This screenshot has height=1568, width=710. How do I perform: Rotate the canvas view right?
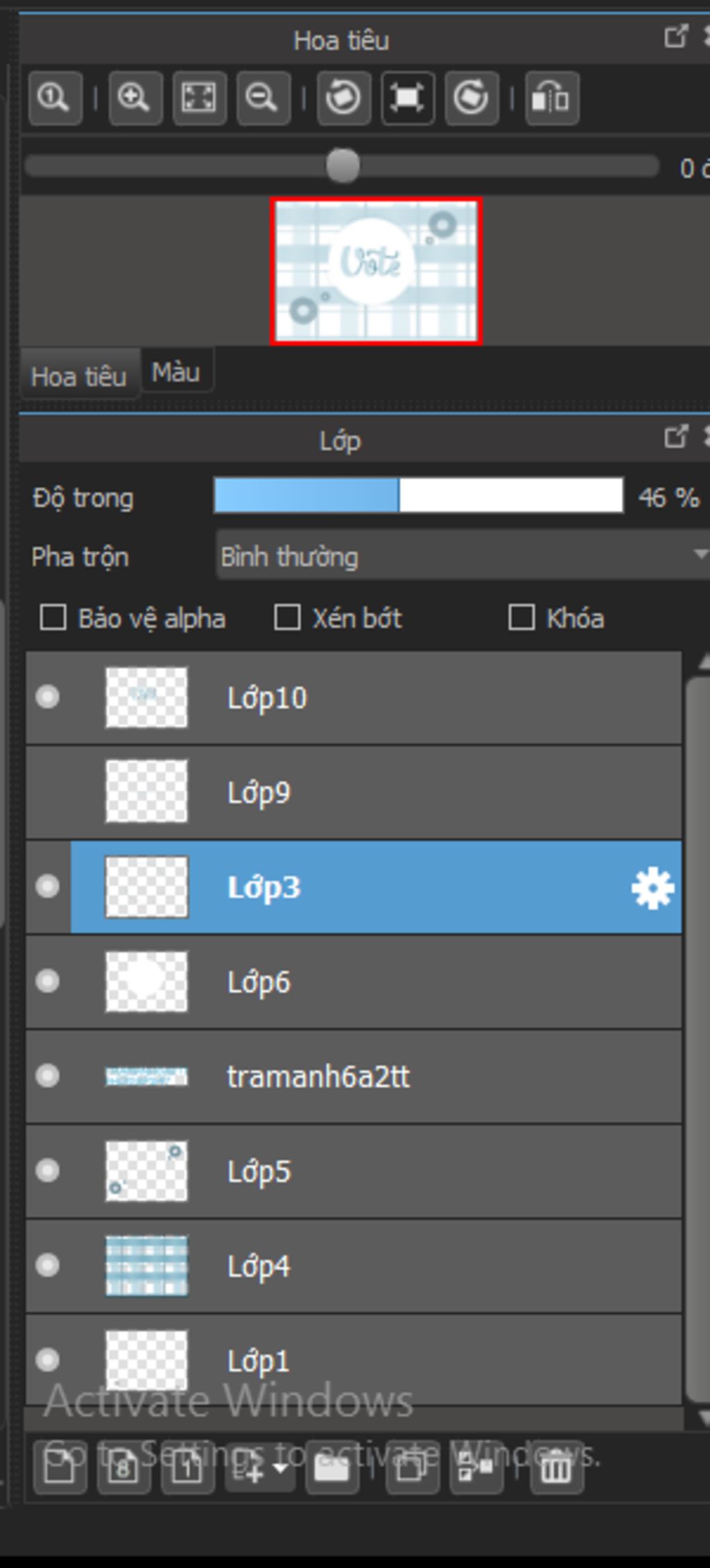click(x=471, y=98)
